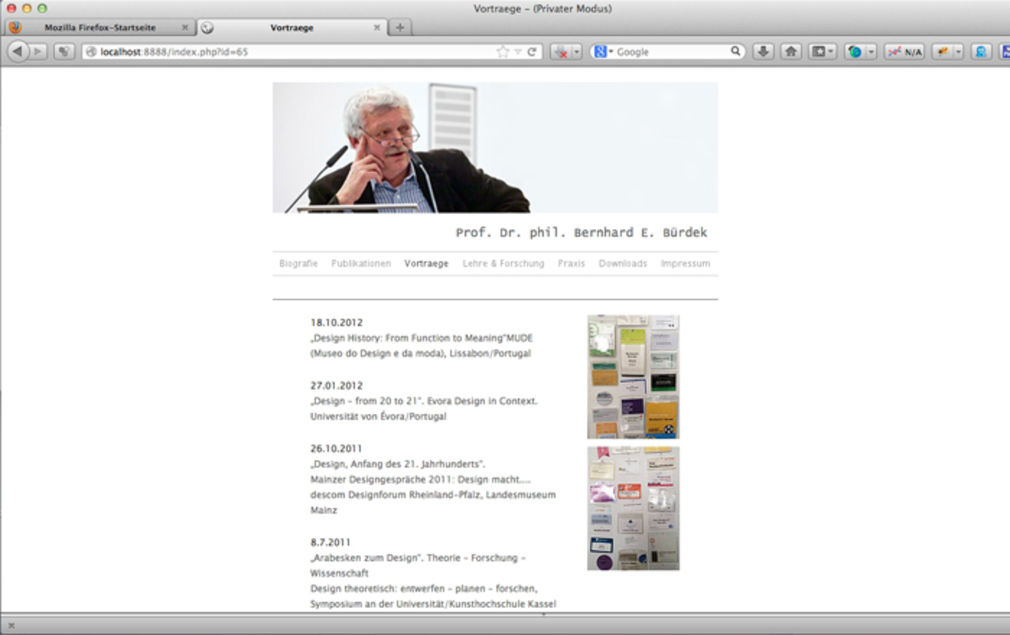Switch to Mozilla Firefox-Startseite tab
This screenshot has height=635, width=1010.
(100, 28)
